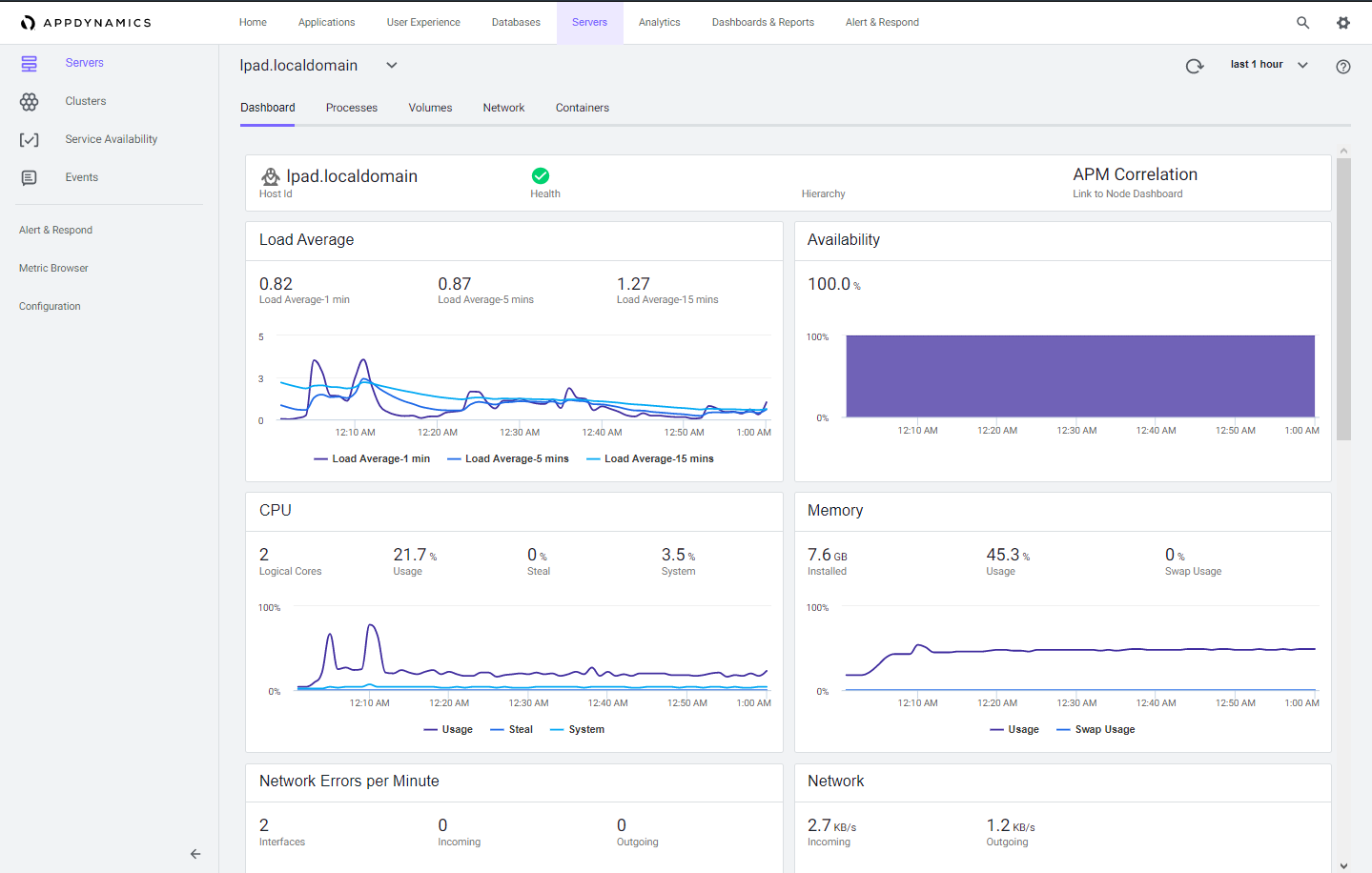Open Service Availability in the sidebar
The image size is (1372, 873).
pos(112,139)
